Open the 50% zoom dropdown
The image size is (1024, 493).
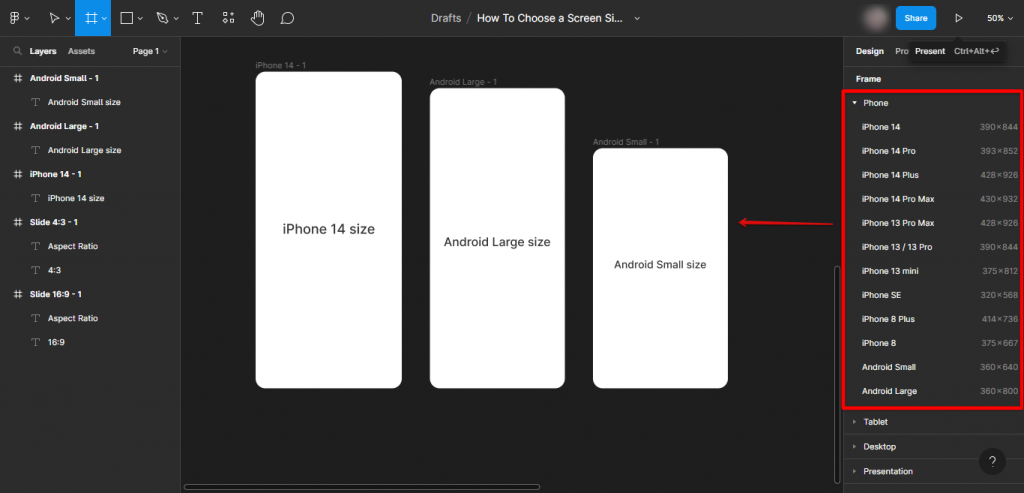click(999, 18)
